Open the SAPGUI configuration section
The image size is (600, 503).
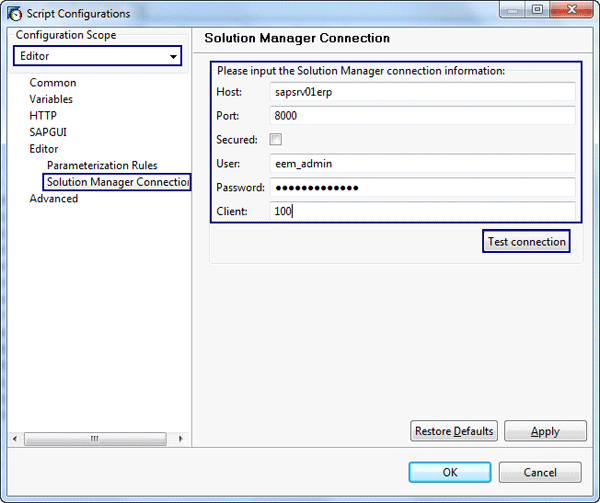pos(48,132)
